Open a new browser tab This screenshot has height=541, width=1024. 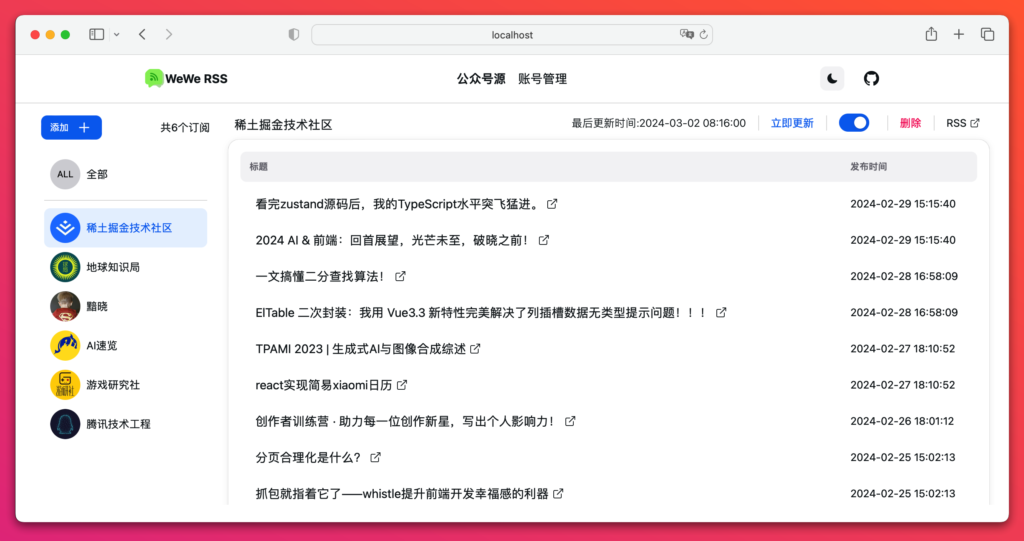click(959, 35)
